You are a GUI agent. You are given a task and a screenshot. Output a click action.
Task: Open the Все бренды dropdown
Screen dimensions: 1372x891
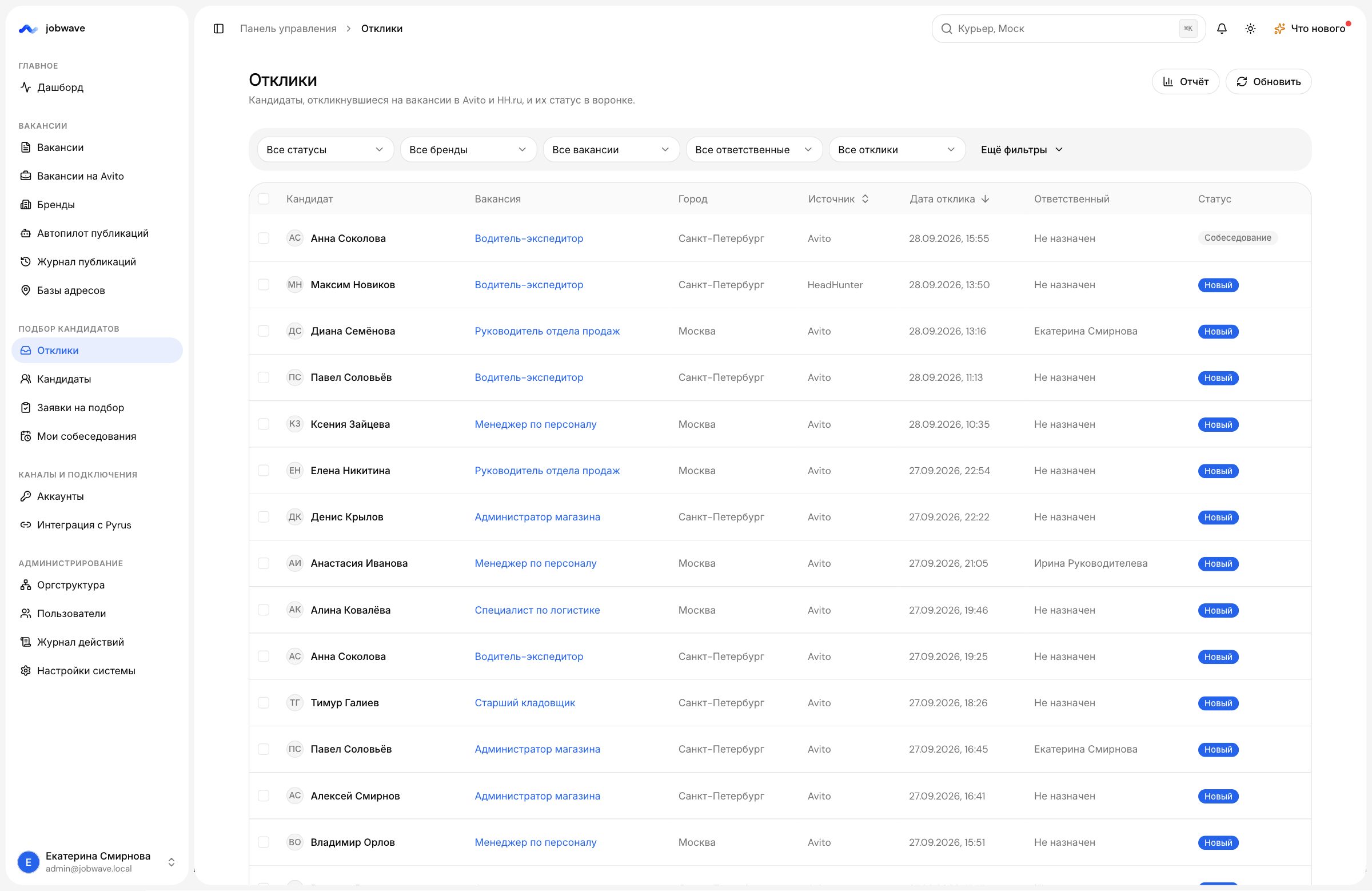[468, 149]
